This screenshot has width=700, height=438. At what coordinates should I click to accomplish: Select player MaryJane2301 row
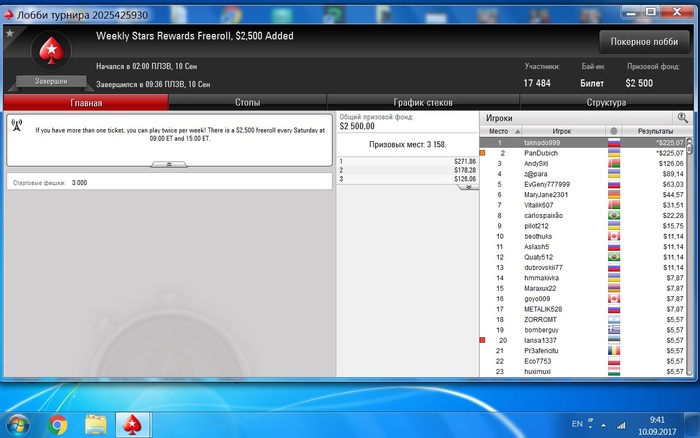[x=583, y=195]
